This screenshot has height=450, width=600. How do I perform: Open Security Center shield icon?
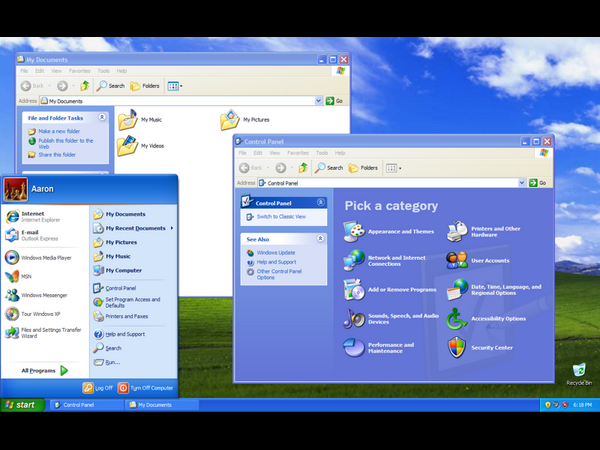coord(457,347)
